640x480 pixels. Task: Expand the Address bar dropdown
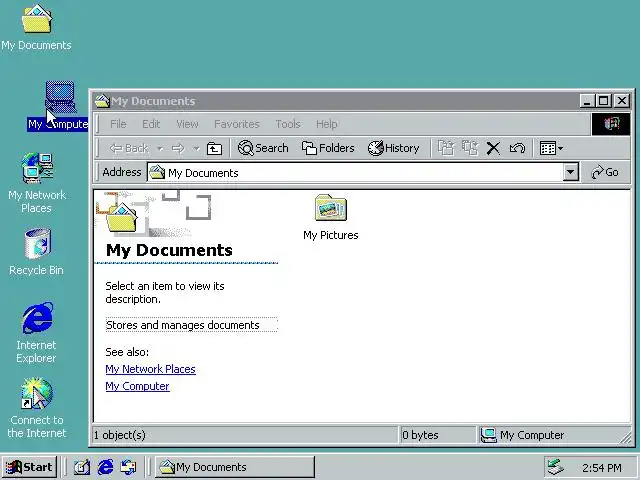click(x=571, y=173)
